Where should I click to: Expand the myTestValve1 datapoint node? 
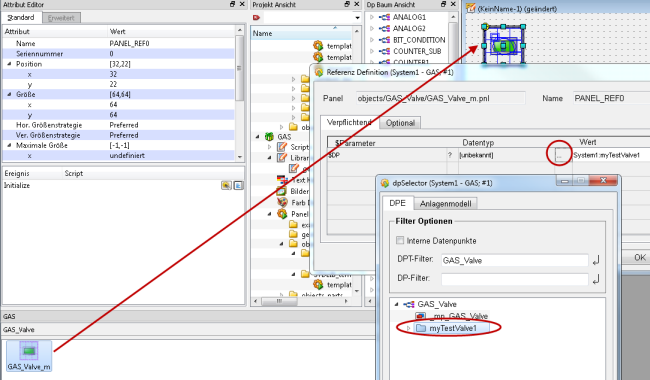tap(408, 328)
